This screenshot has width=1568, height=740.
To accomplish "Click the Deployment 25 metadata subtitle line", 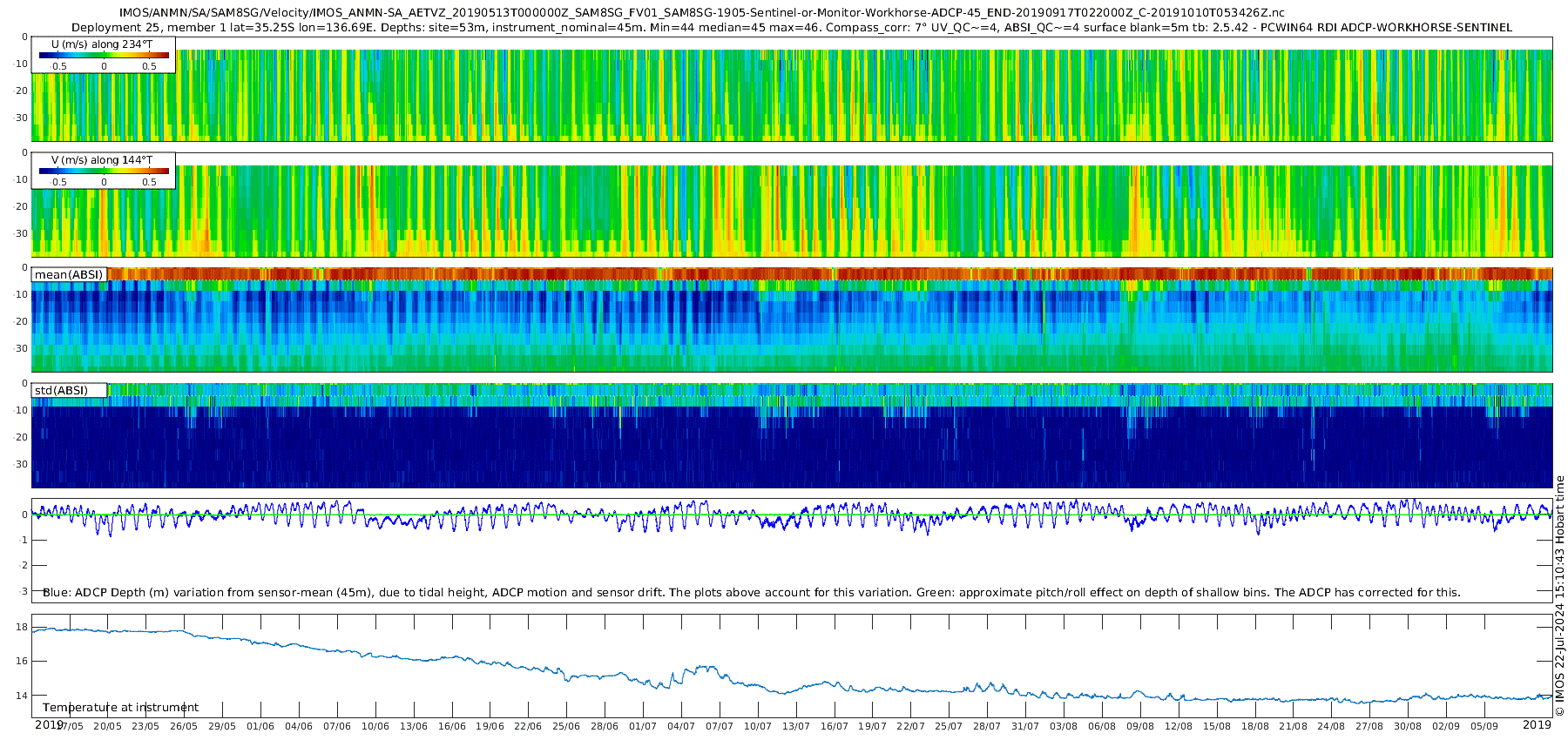I will (x=792, y=28).
